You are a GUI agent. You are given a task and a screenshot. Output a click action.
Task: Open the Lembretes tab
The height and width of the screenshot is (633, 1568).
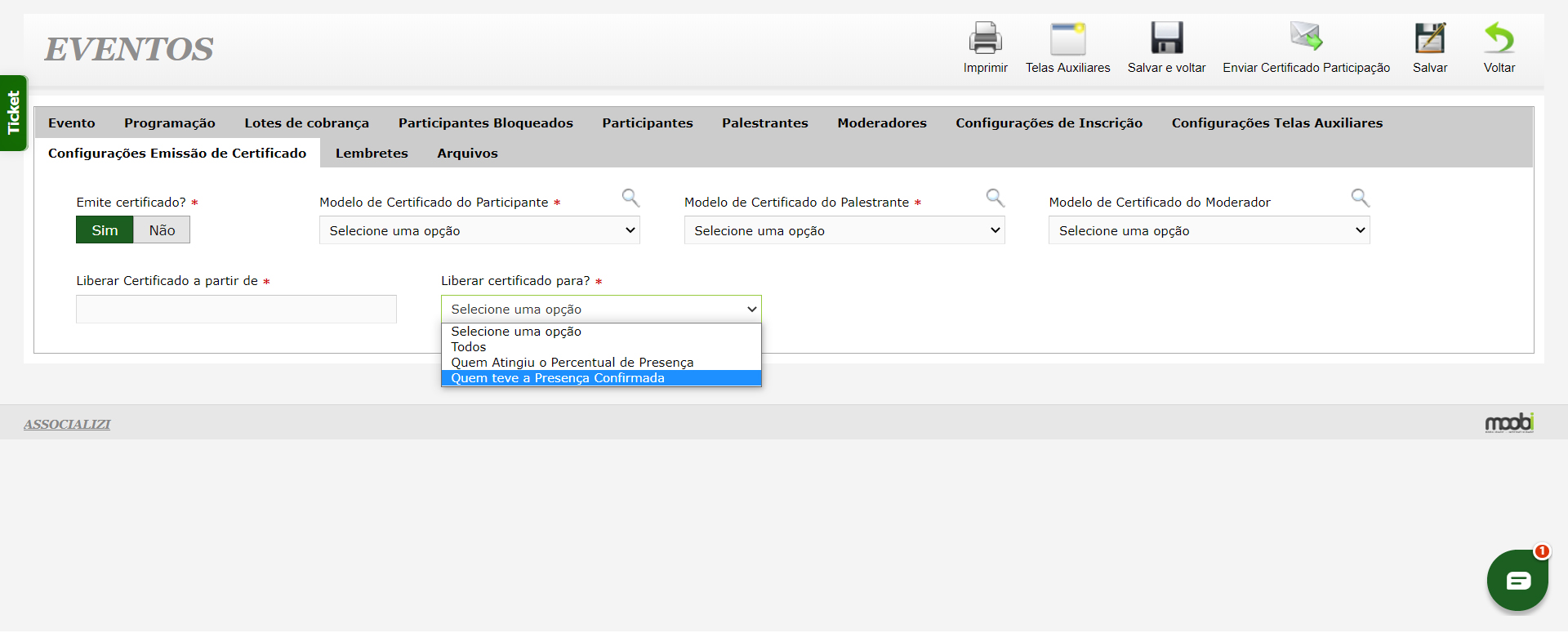[372, 154]
